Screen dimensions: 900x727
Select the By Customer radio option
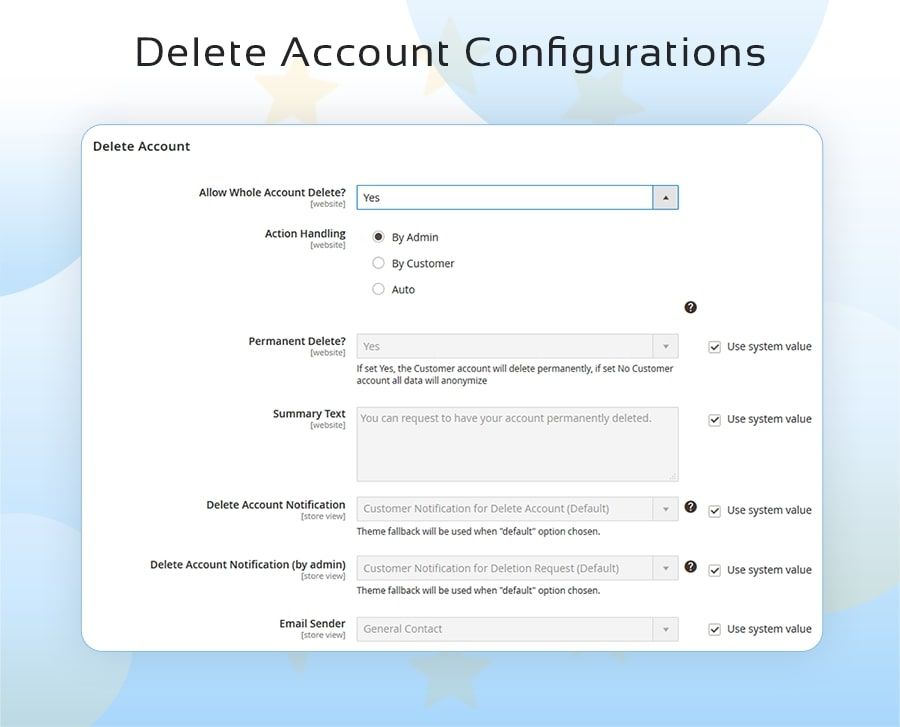click(378, 263)
